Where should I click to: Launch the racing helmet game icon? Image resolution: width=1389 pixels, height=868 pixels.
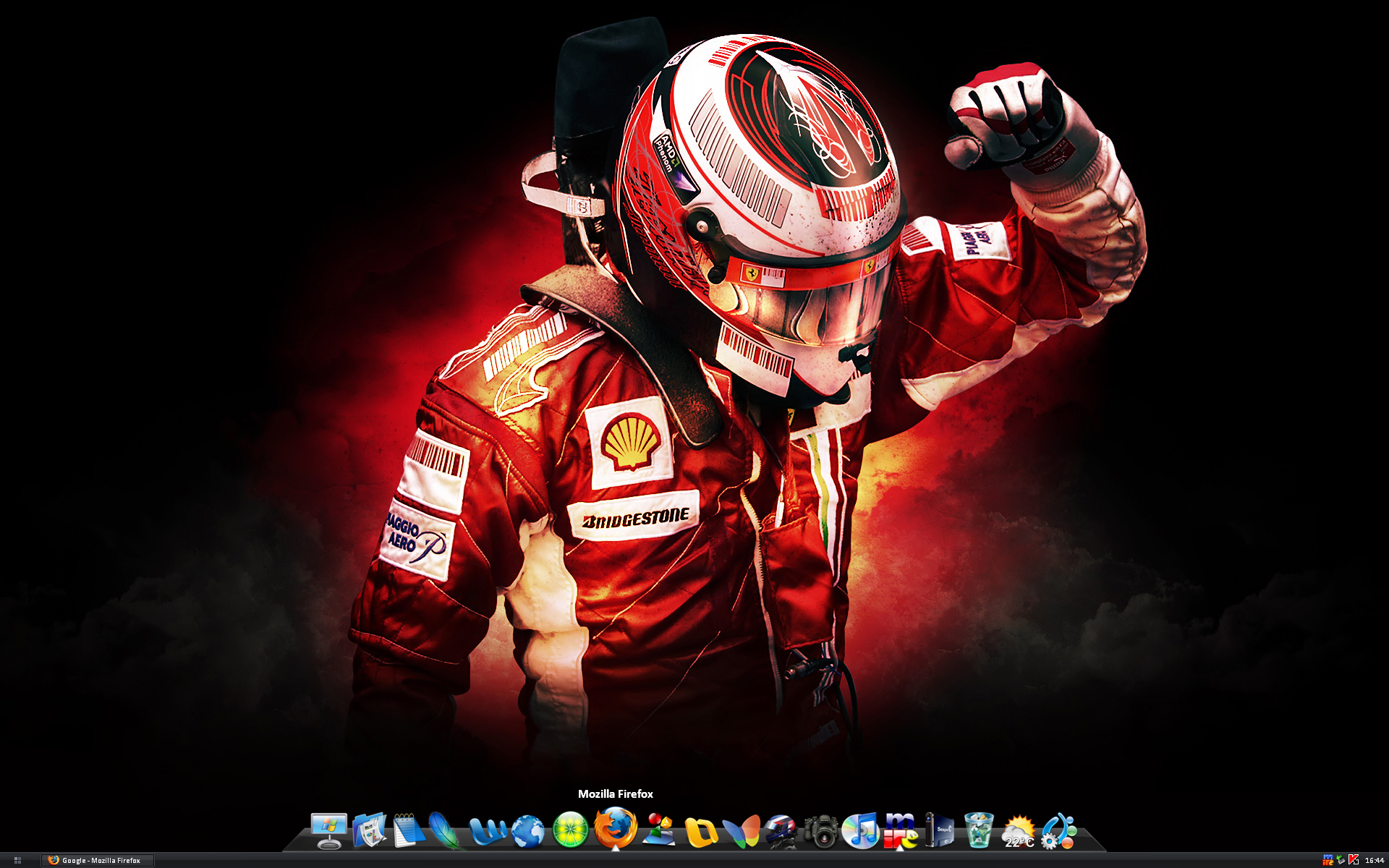tap(781, 831)
